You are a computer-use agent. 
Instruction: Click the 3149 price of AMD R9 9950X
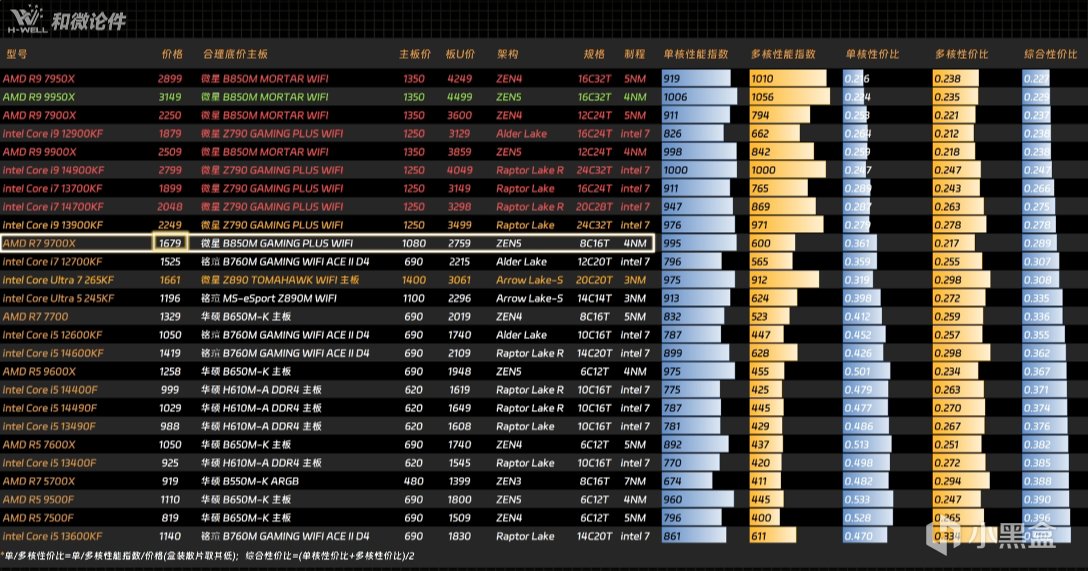point(170,97)
